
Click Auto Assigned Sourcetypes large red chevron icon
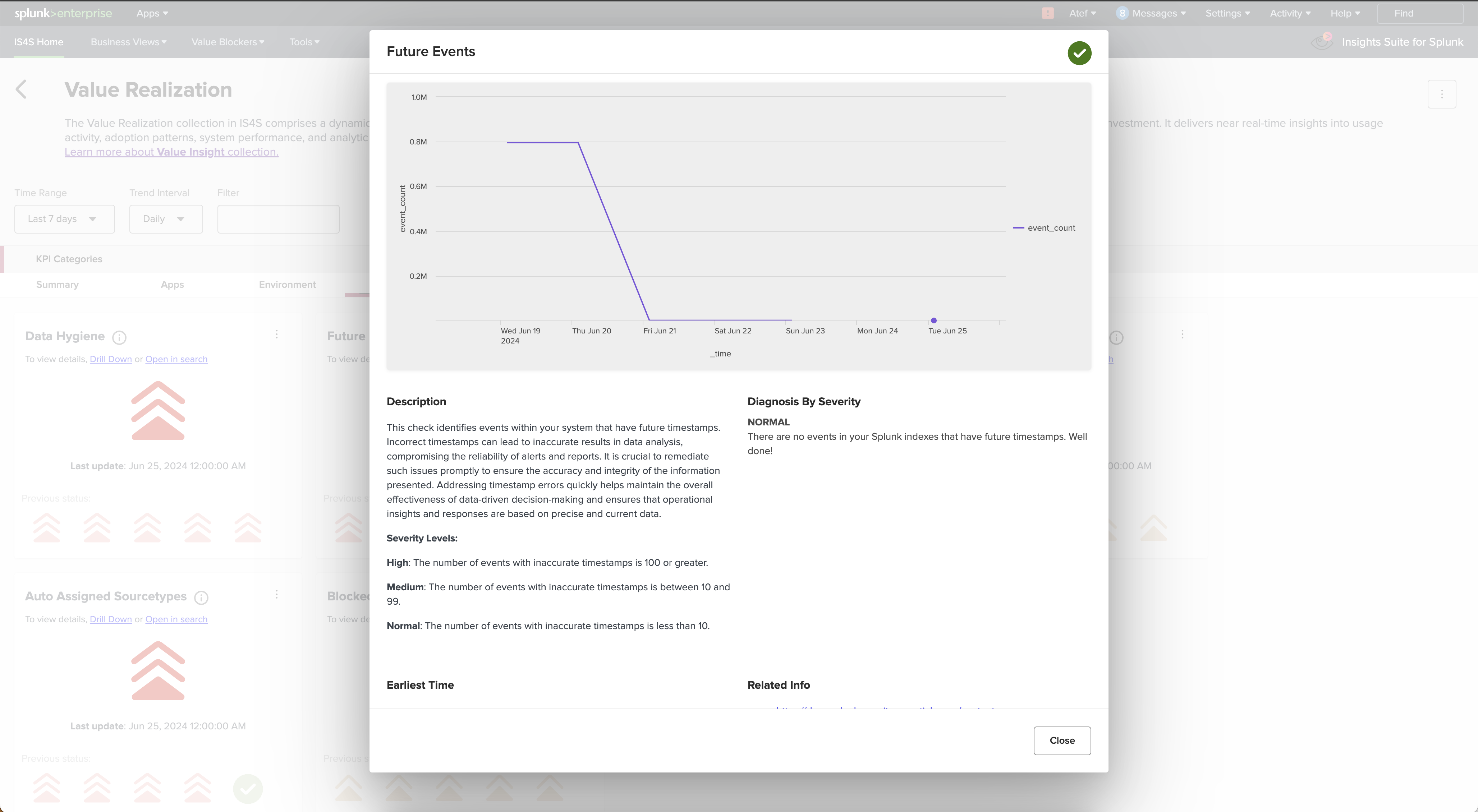click(158, 671)
